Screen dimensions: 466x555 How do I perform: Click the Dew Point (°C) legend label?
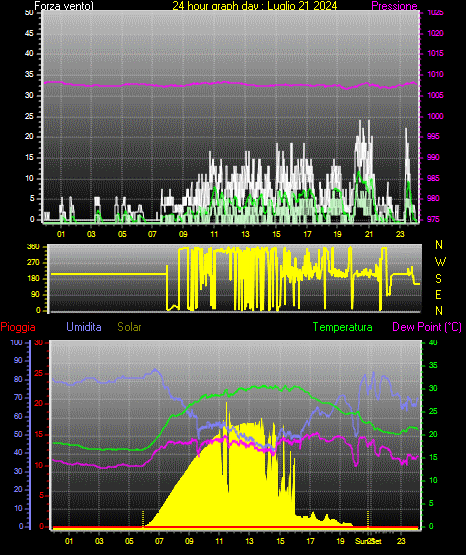coord(427,327)
